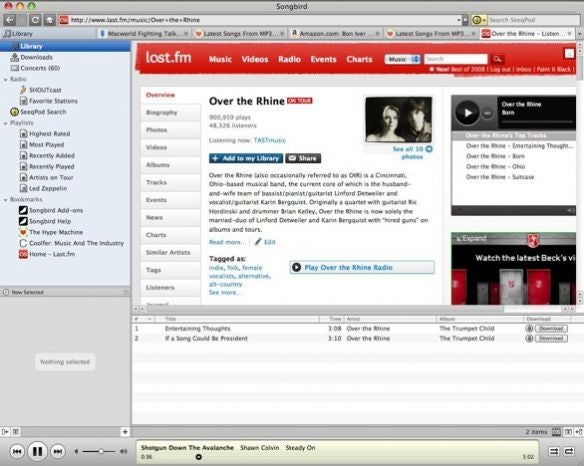The height and width of the screenshot is (466, 584).
Task: Open the address bar history dropdown
Action: [459, 20]
